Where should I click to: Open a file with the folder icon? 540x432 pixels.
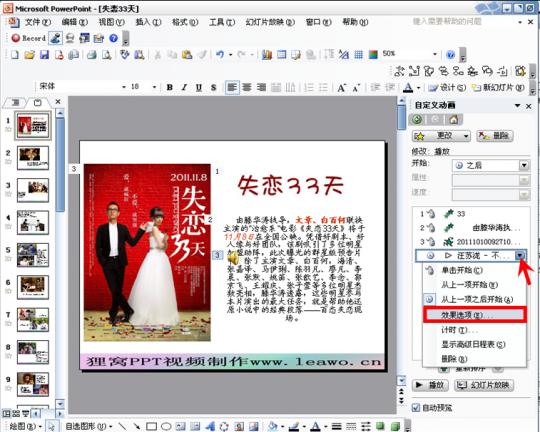coord(30,54)
